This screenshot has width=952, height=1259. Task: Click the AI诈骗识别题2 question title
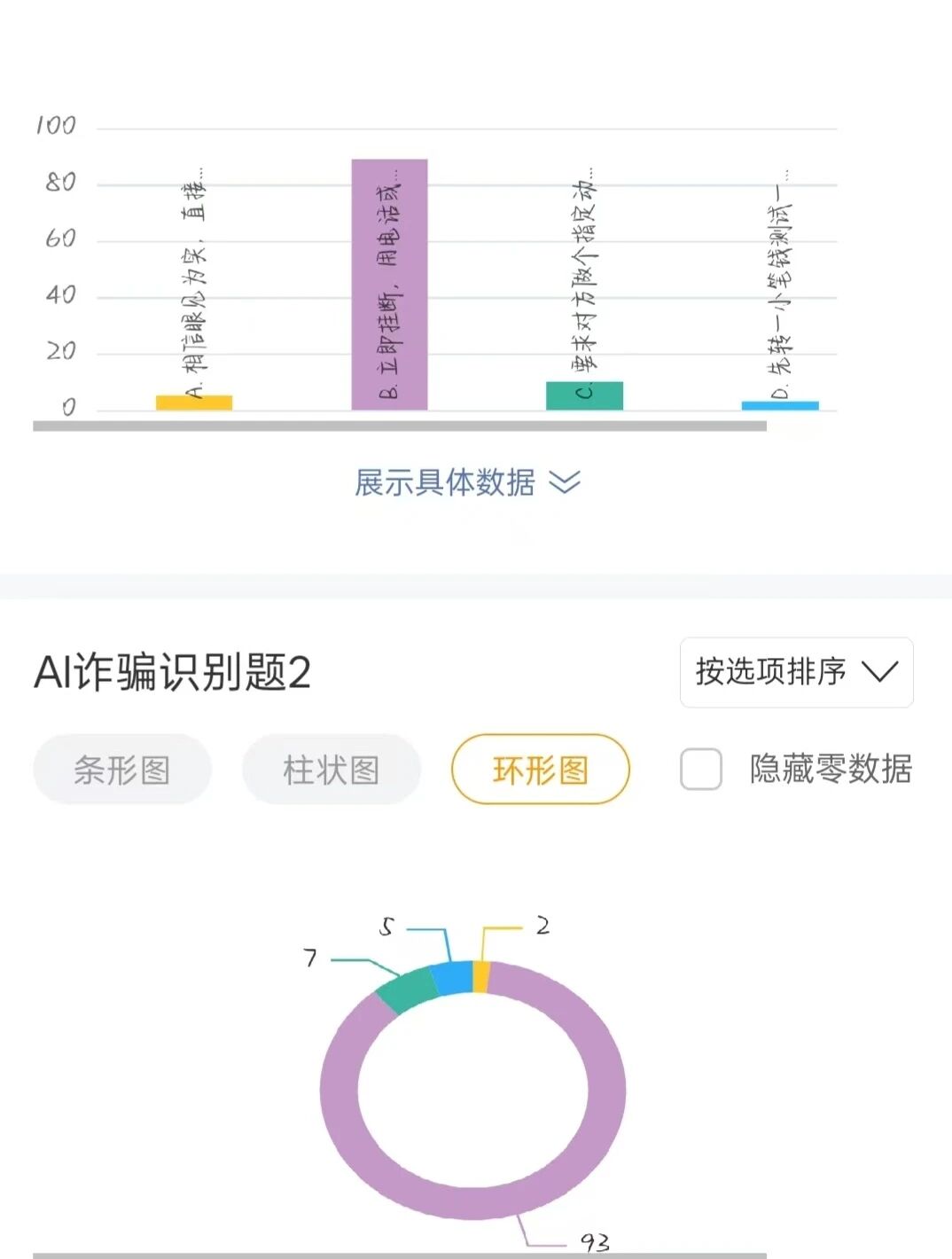(173, 672)
